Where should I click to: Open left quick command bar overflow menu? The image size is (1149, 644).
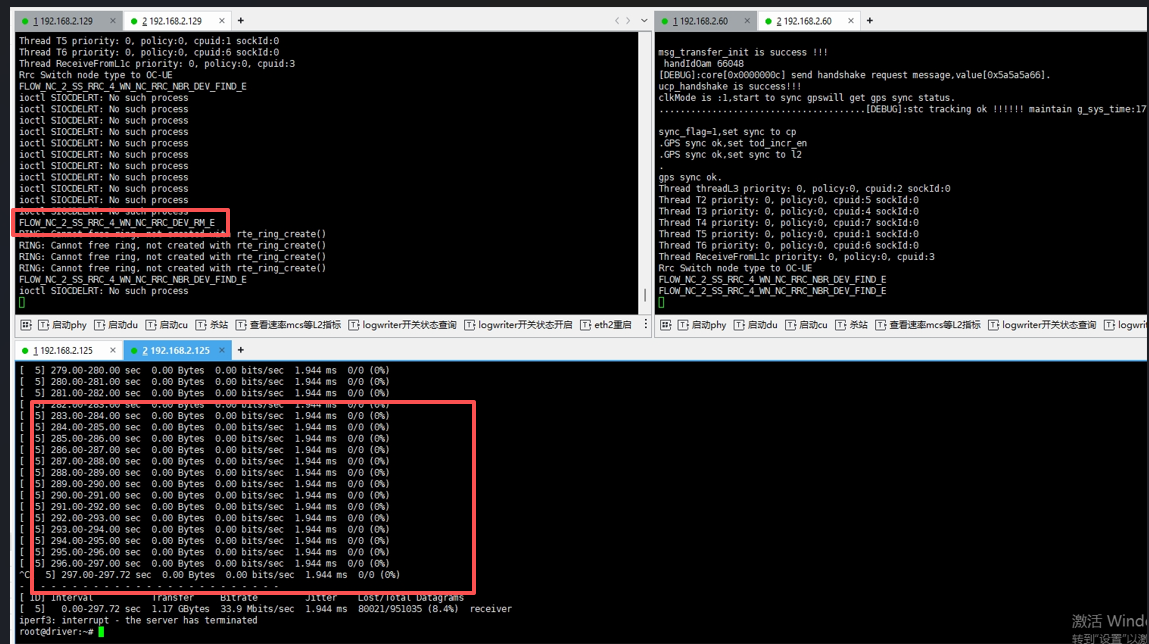pyautogui.click(x=644, y=325)
